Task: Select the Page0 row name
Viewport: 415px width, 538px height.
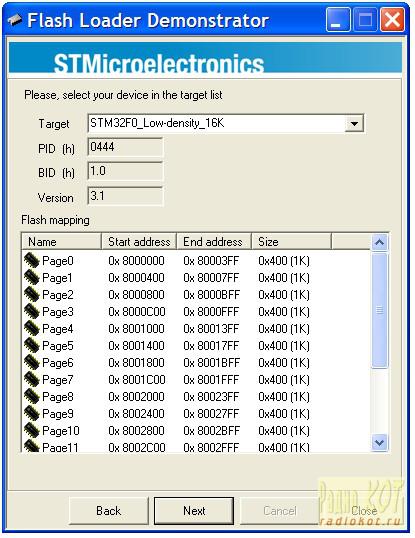Action: [x=58, y=261]
